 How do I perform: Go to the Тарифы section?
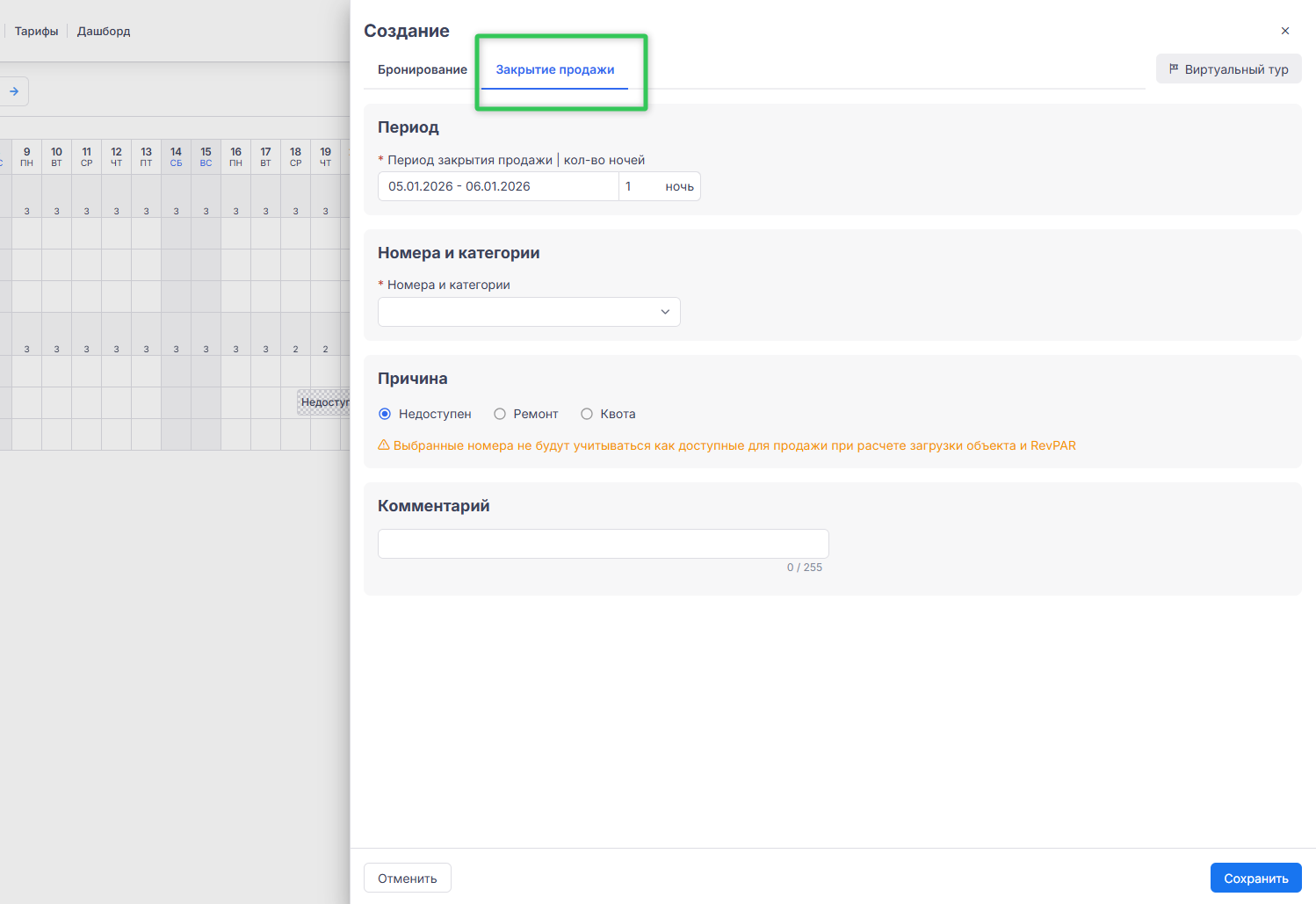point(36,31)
